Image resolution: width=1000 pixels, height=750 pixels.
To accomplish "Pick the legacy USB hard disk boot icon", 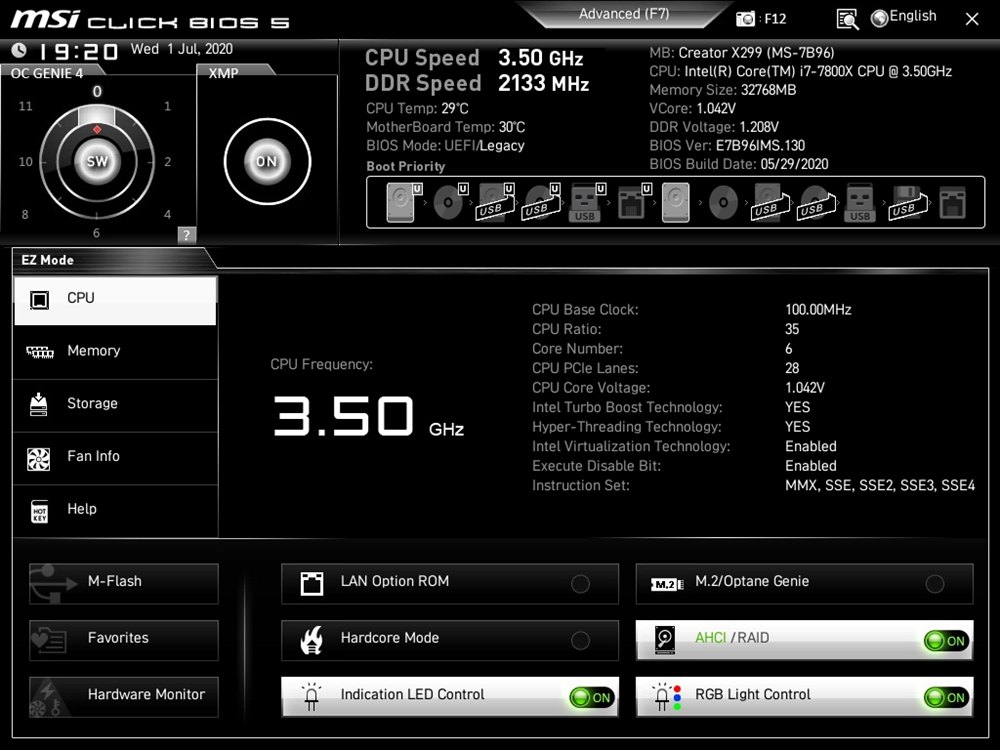I will click(x=770, y=203).
